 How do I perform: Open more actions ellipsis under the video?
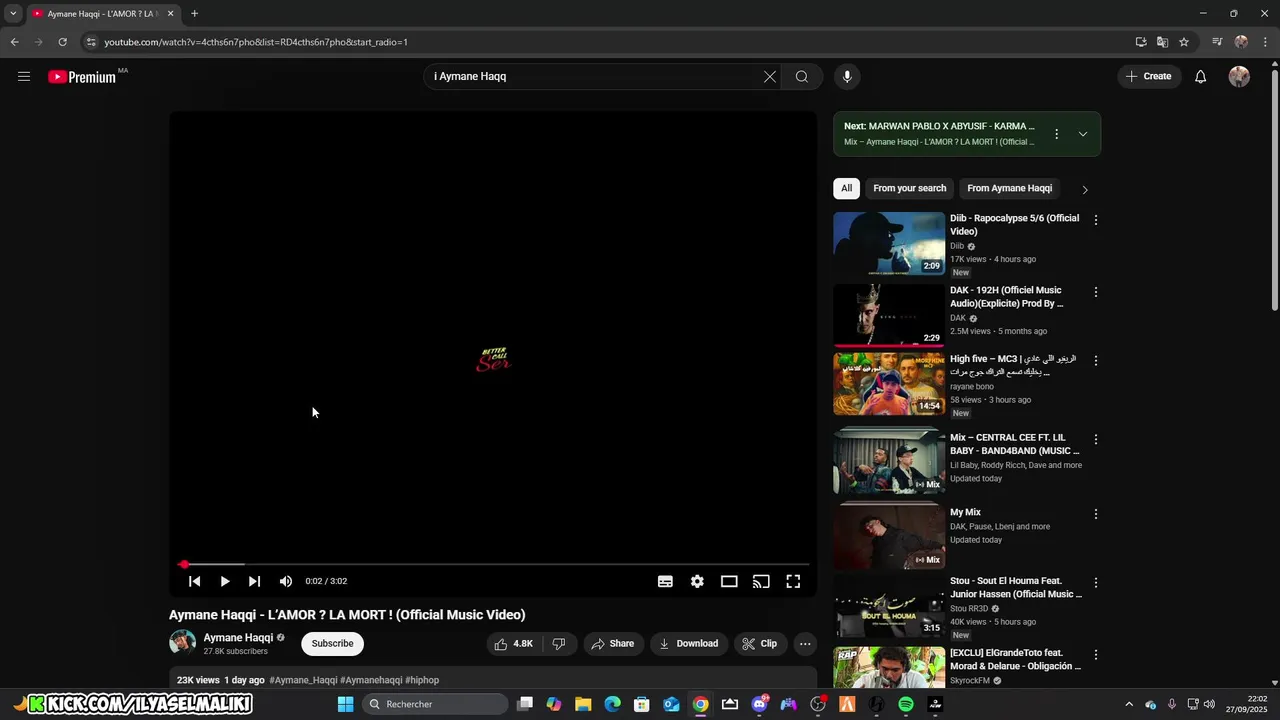[805, 644]
